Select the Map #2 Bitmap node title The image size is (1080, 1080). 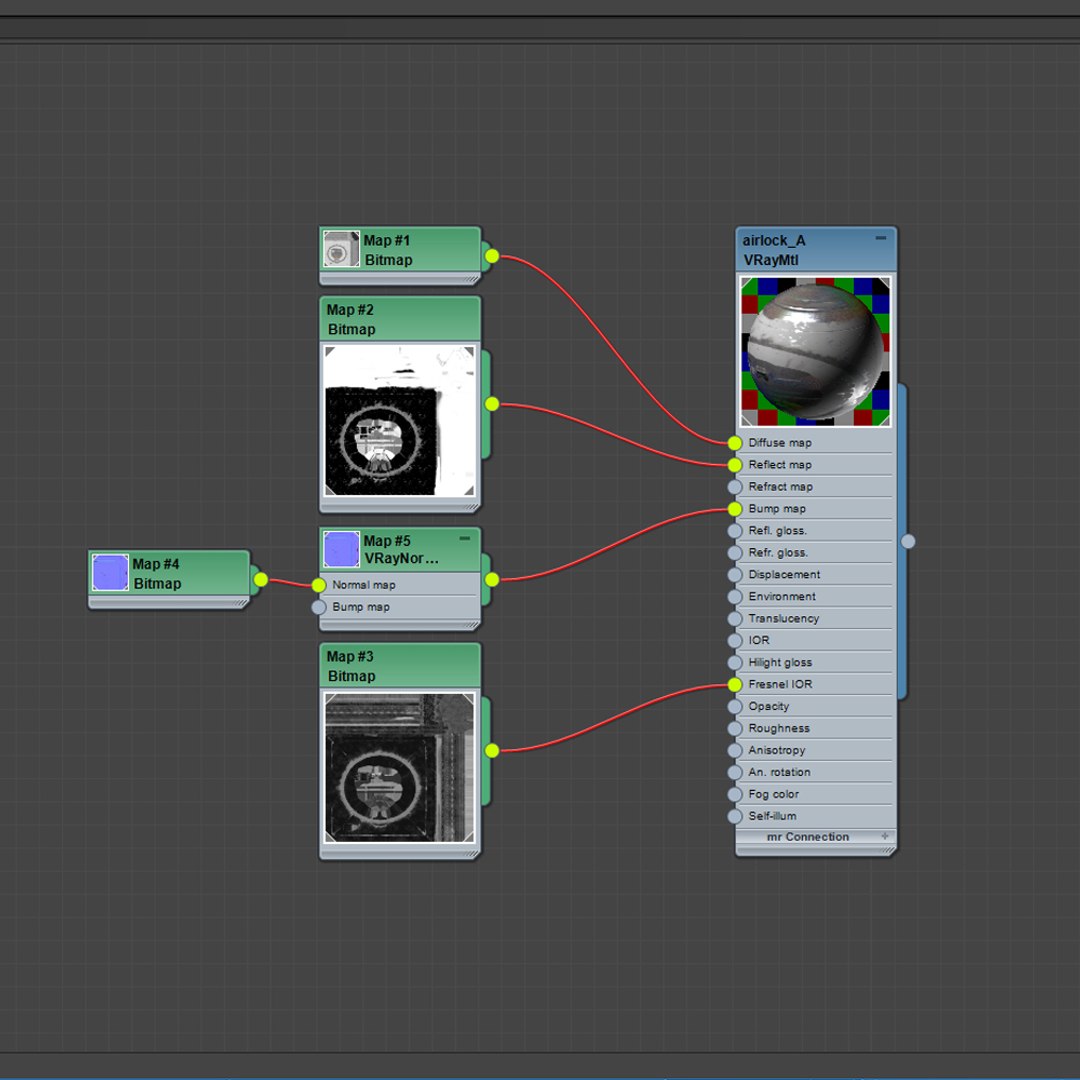tap(351, 320)
